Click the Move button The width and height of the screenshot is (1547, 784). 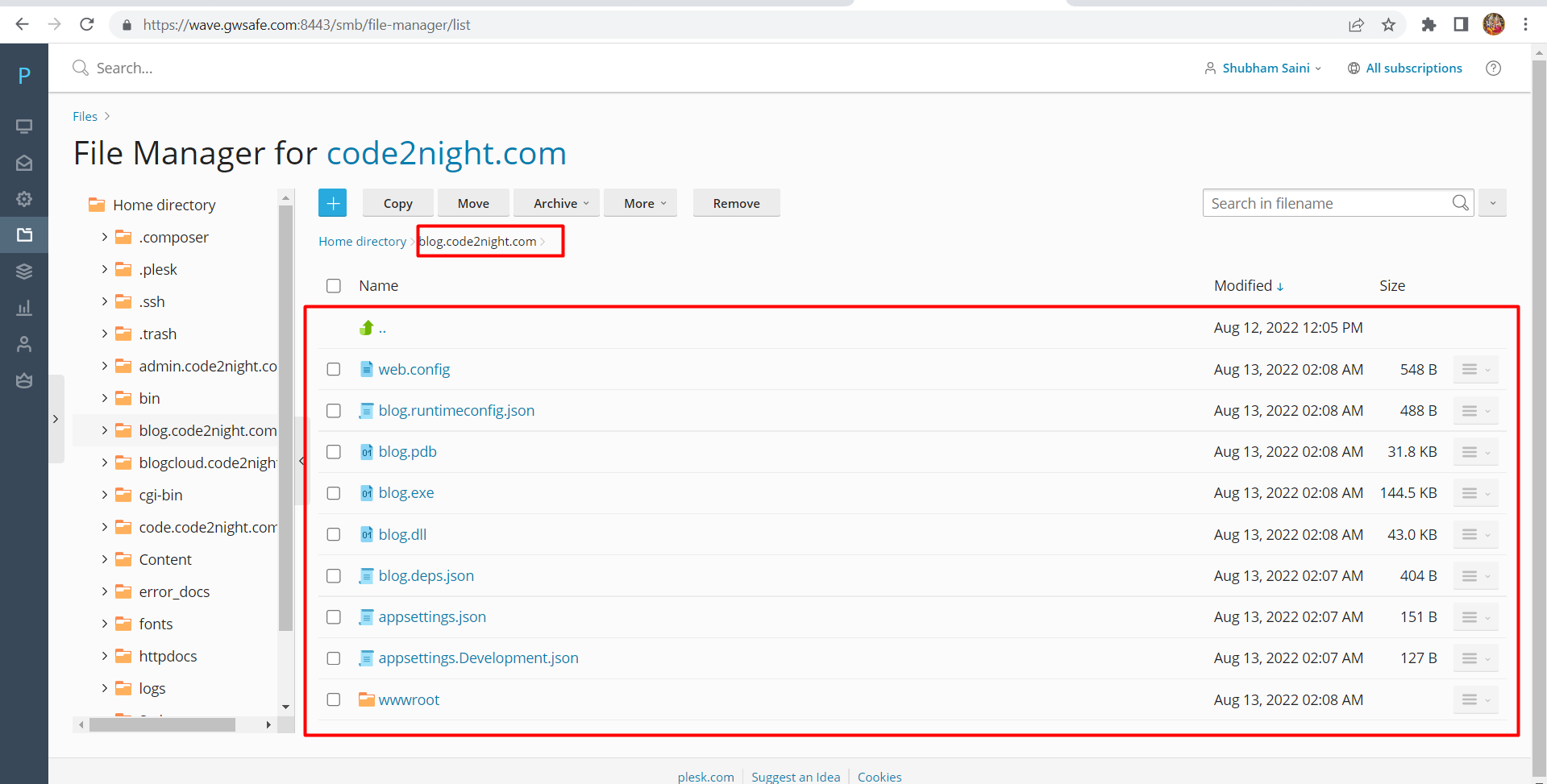point(473,203)
